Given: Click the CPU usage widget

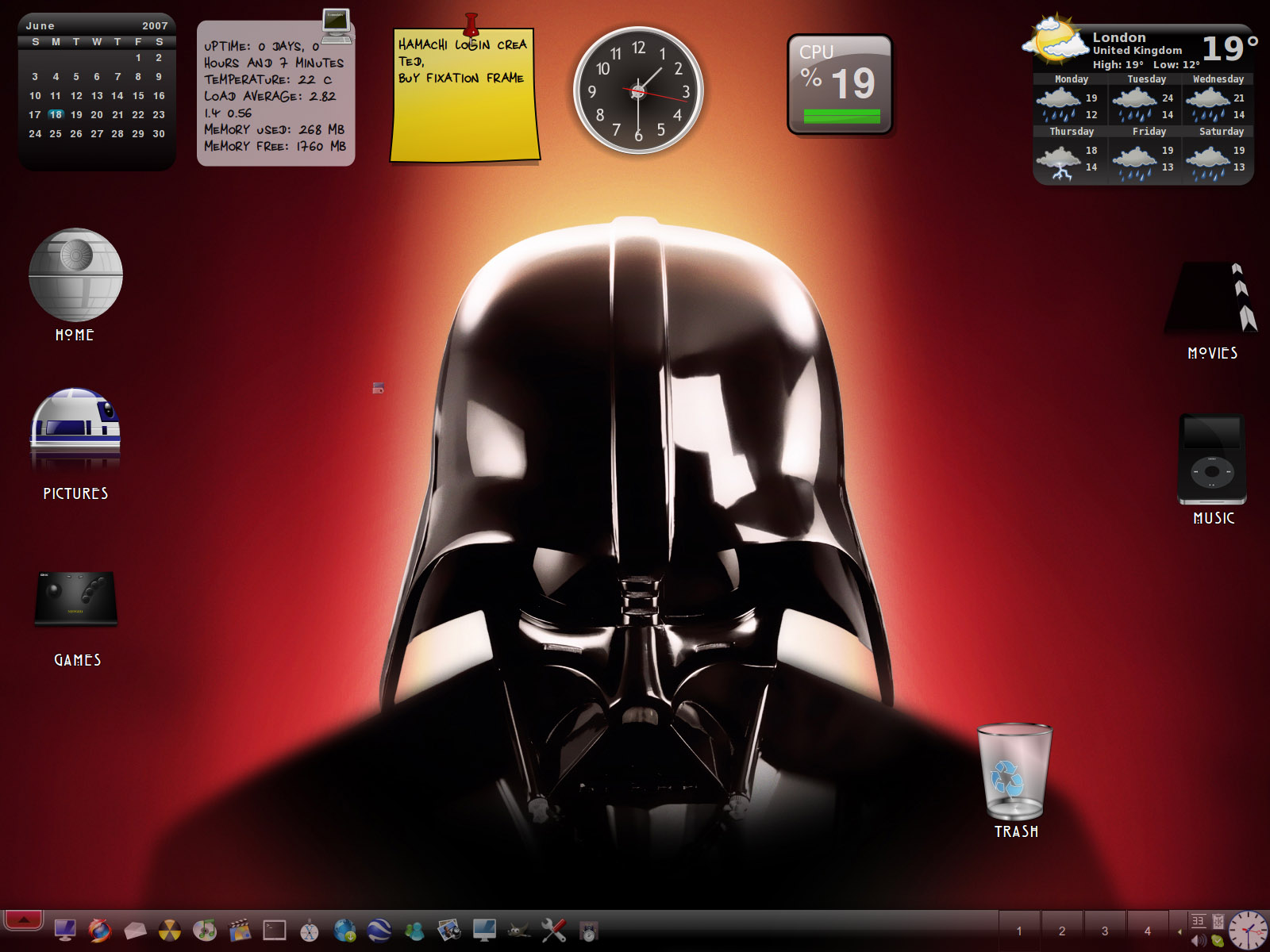Looking at the screenshot, I should pyautogui.click(x=840, y=83).
